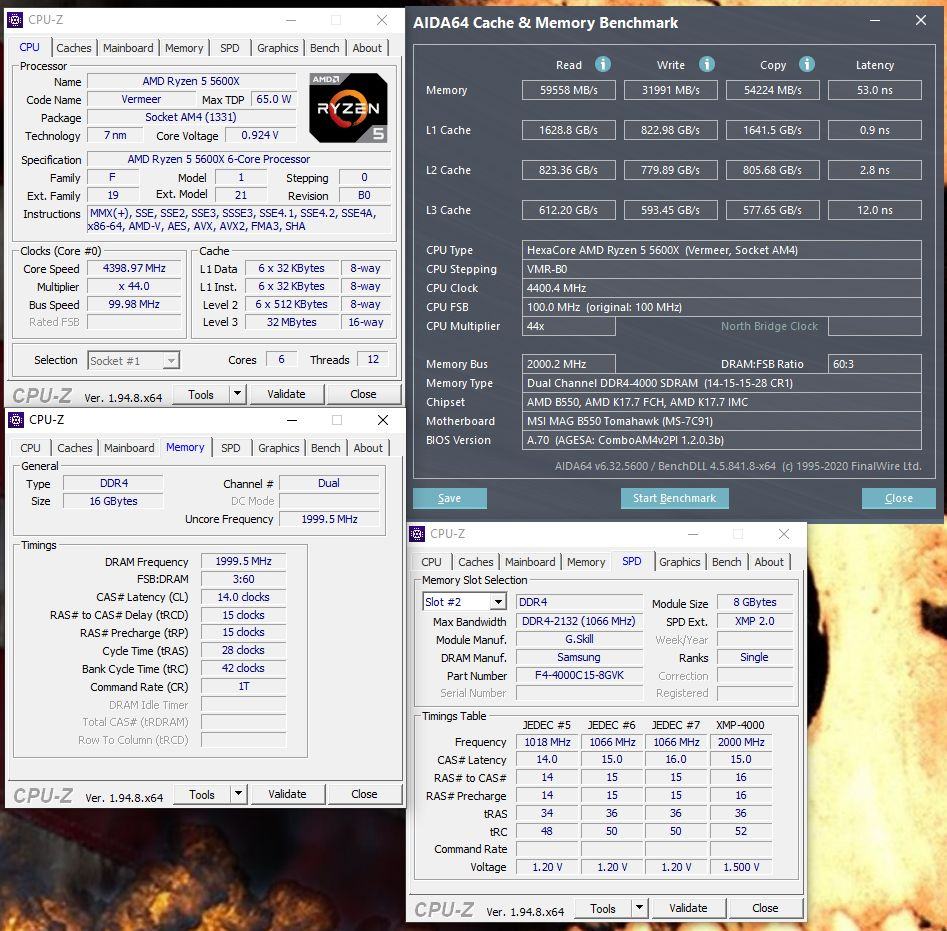Click Tools button in CPU-Z SPD window
Screen dimensions: 947x931
(x=602, y=908)
